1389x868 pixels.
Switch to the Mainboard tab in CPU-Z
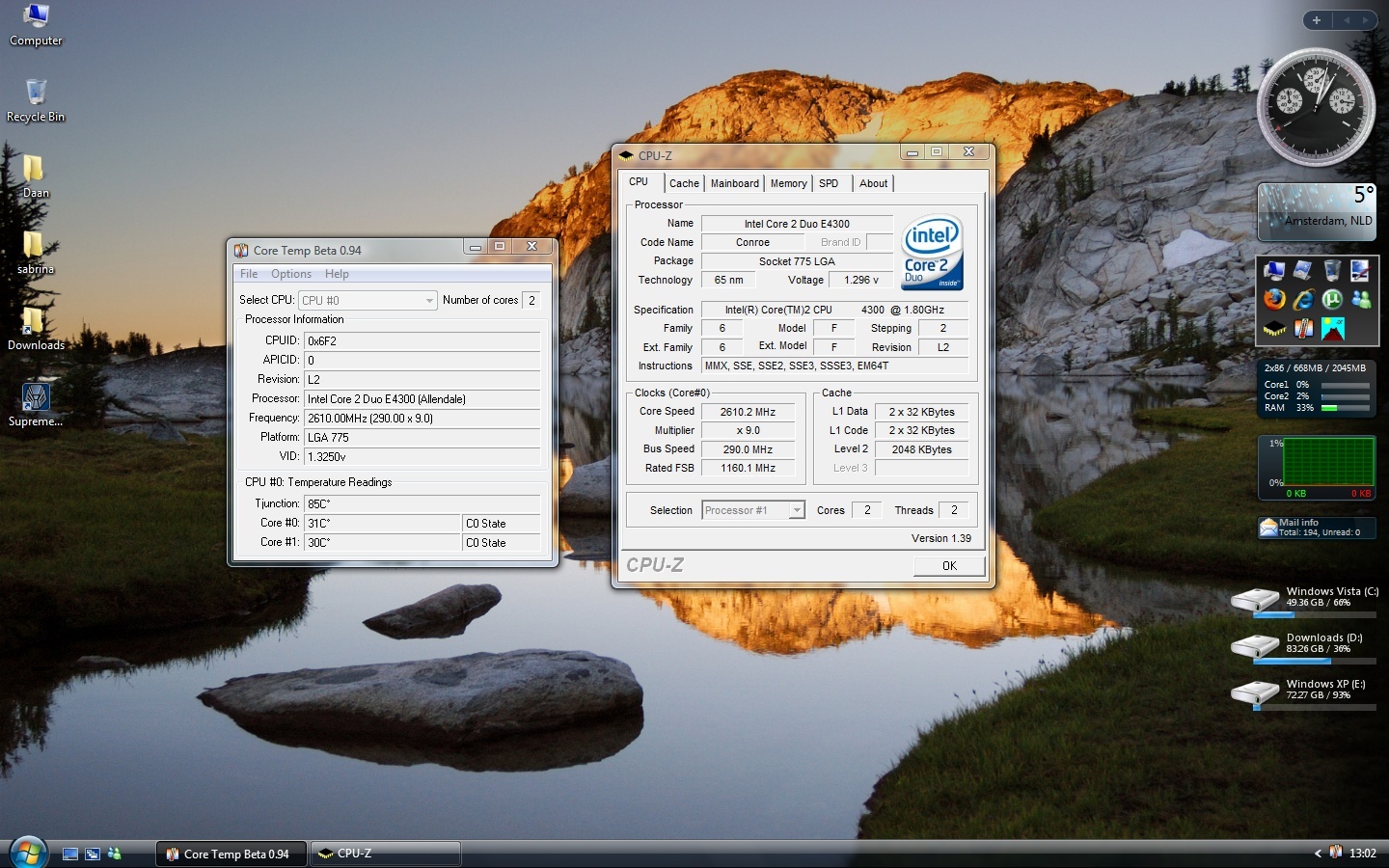click(x=735, y=183)
